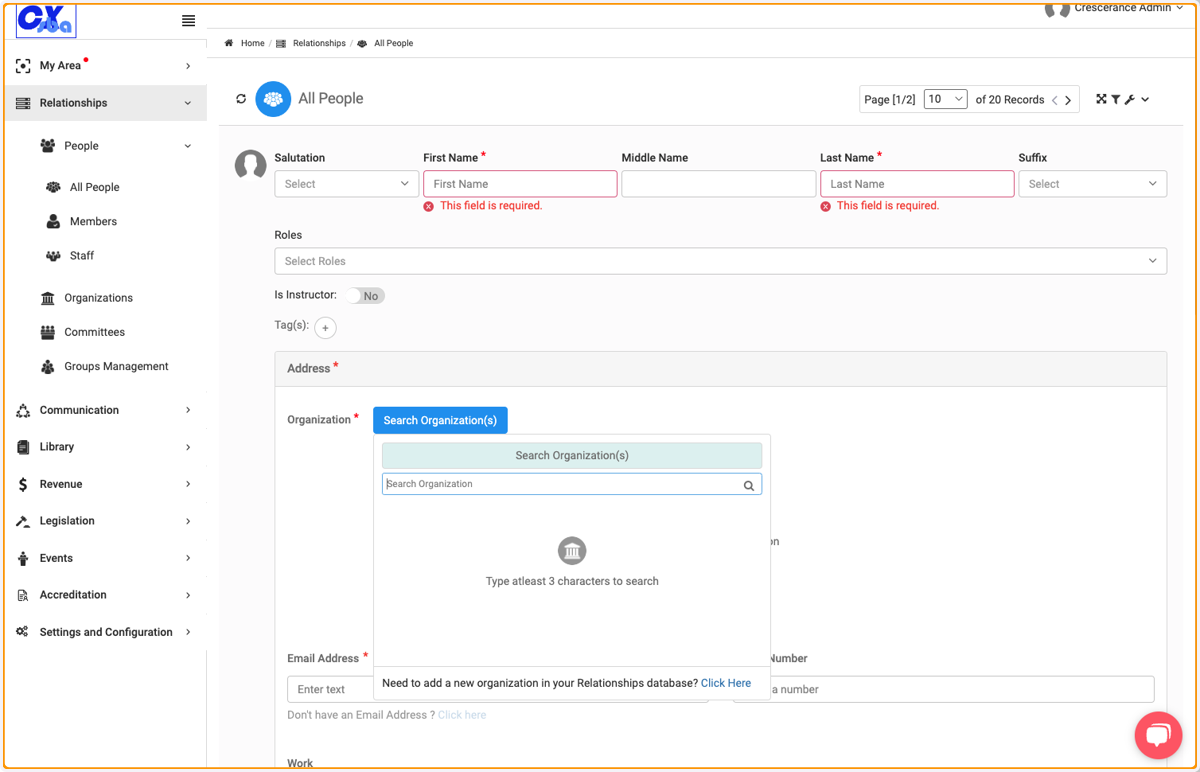Click the fullscreen expand arrows icon

coord(1101,99)
